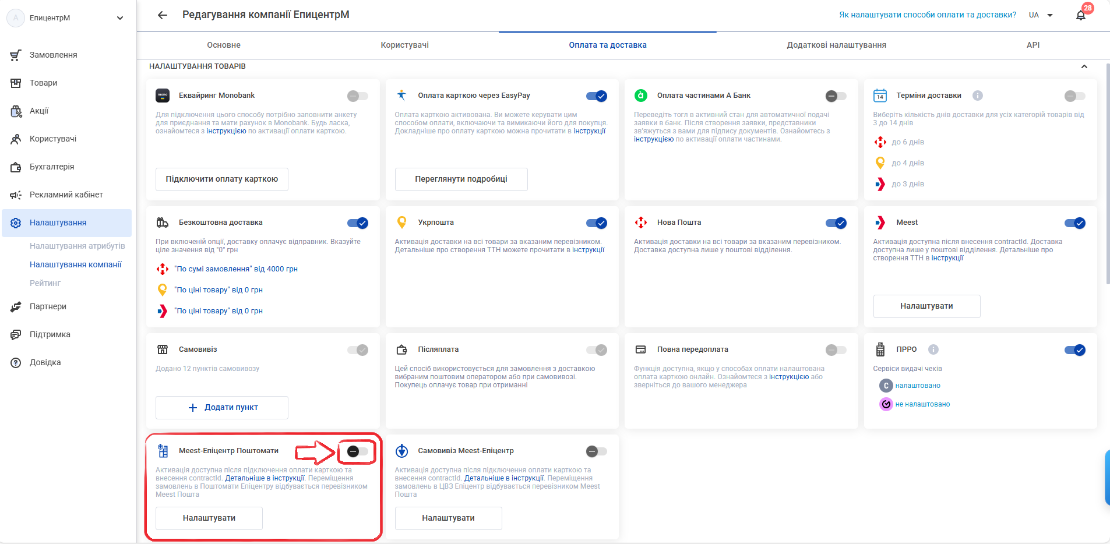Click the EasyPay star logo icon
Screen dimensions: 1110x544
point(402,95)
